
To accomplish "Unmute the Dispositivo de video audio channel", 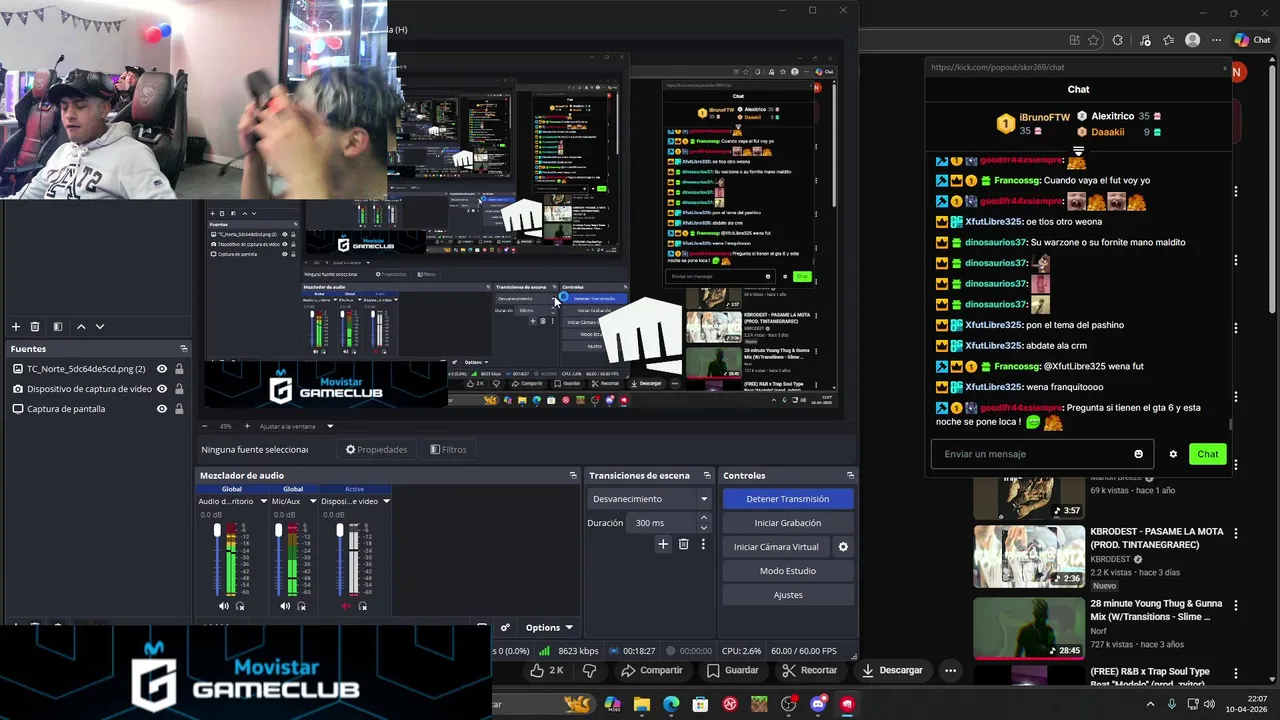I will click(346, 606).
